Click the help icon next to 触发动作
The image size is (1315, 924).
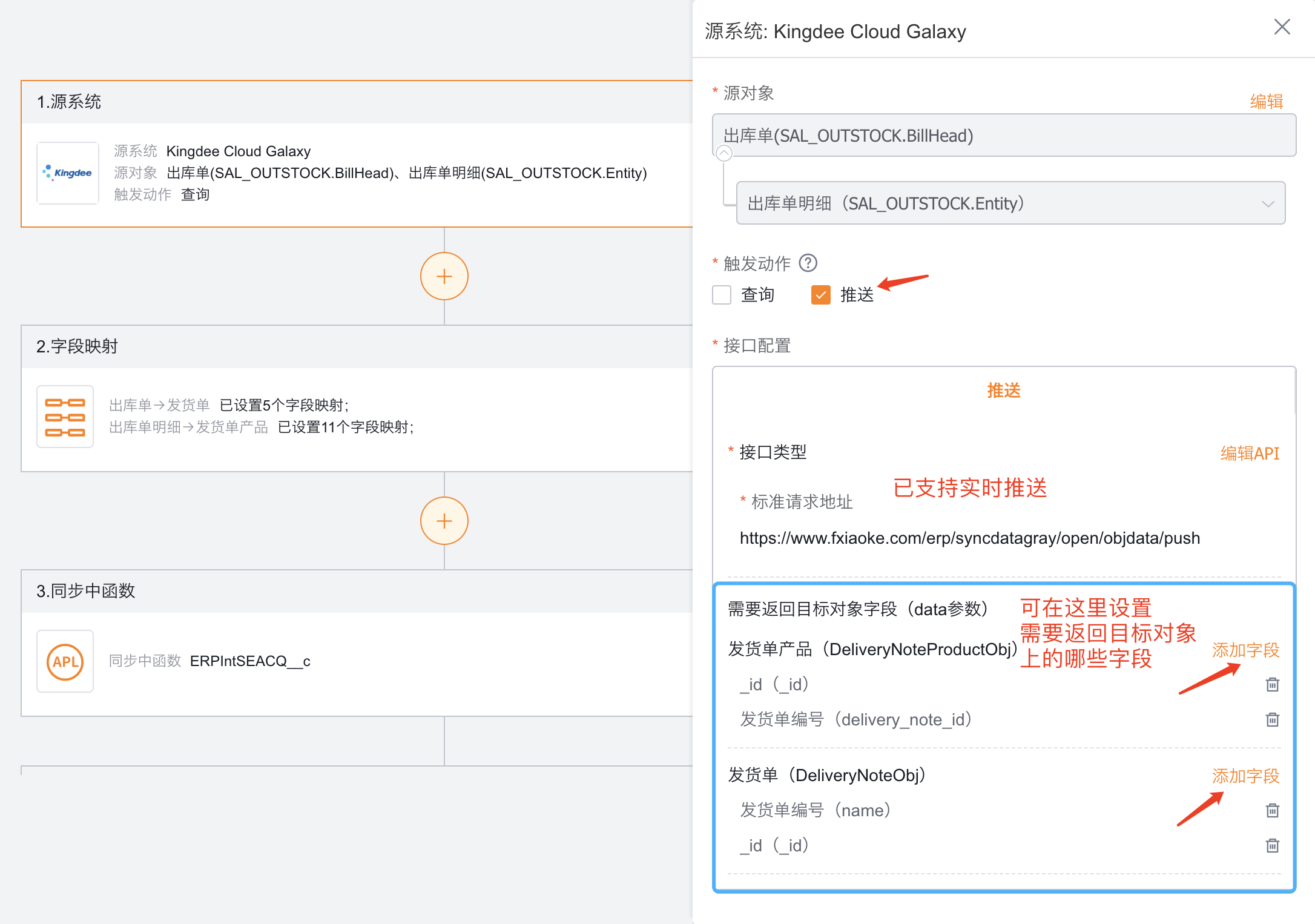pos(808,263)
